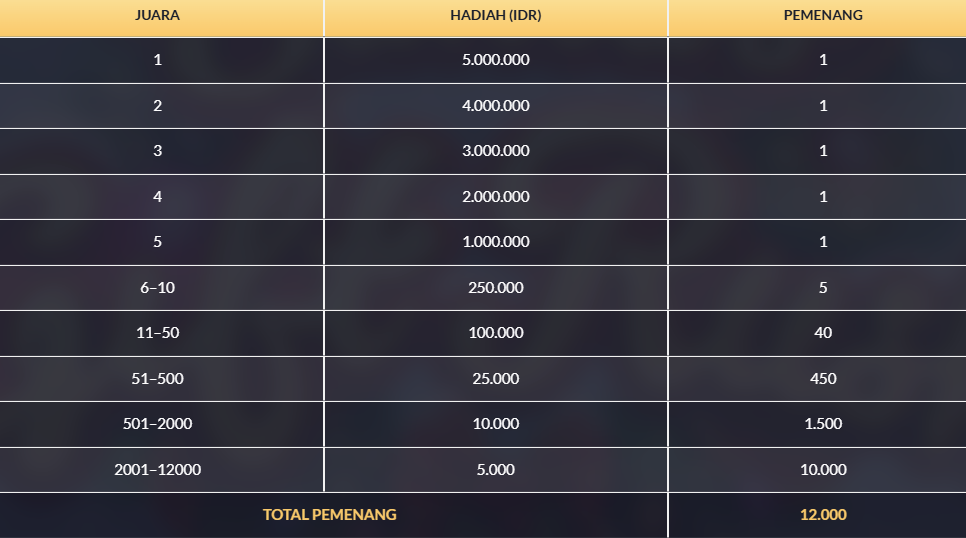This screenshot has height=538, width=966.
Task: Select the 1.000.000 prize cell
Action: (496, 242)
